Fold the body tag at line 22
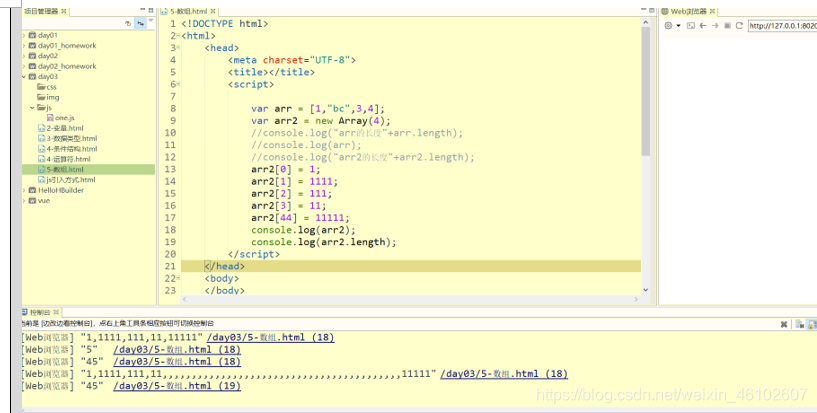 (x=178, y=278)
